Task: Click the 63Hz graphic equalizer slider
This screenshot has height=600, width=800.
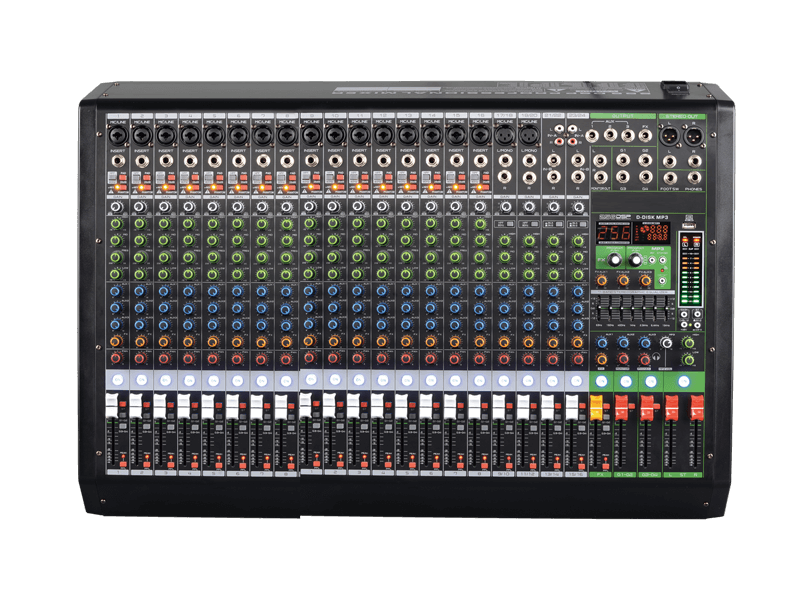Action: tap(599, 307)
